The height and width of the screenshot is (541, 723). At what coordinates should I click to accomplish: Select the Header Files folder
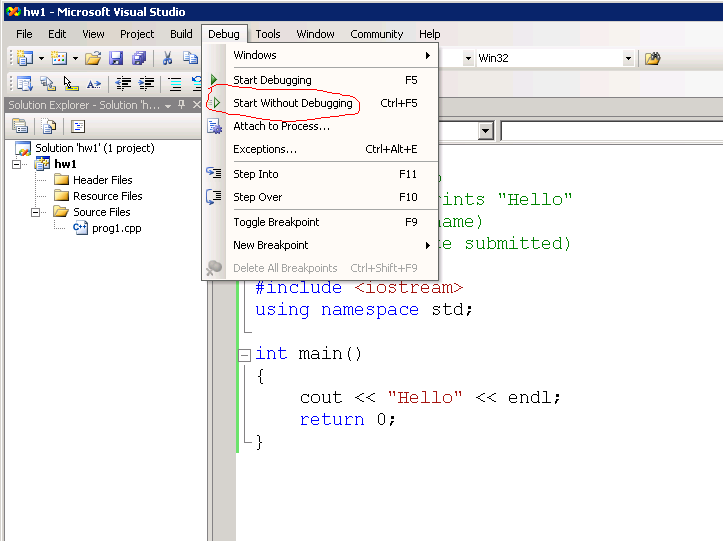pos(103,180)
